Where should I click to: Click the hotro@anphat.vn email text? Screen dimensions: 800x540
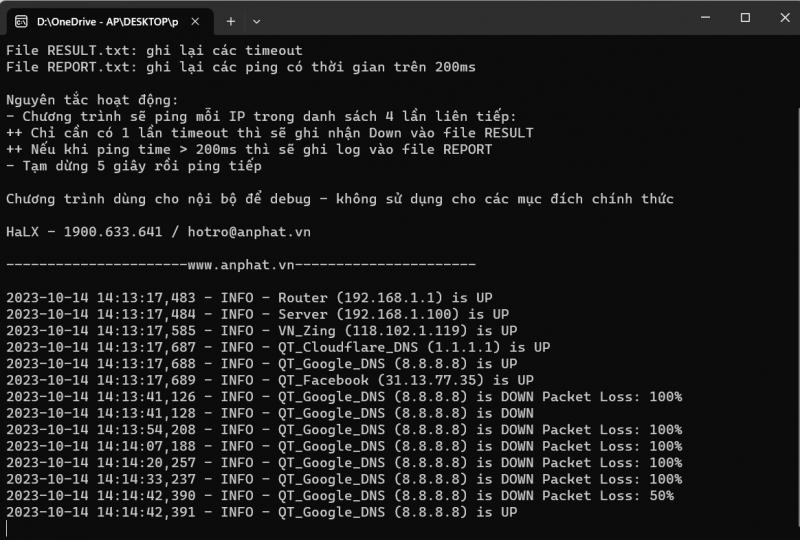249,232
